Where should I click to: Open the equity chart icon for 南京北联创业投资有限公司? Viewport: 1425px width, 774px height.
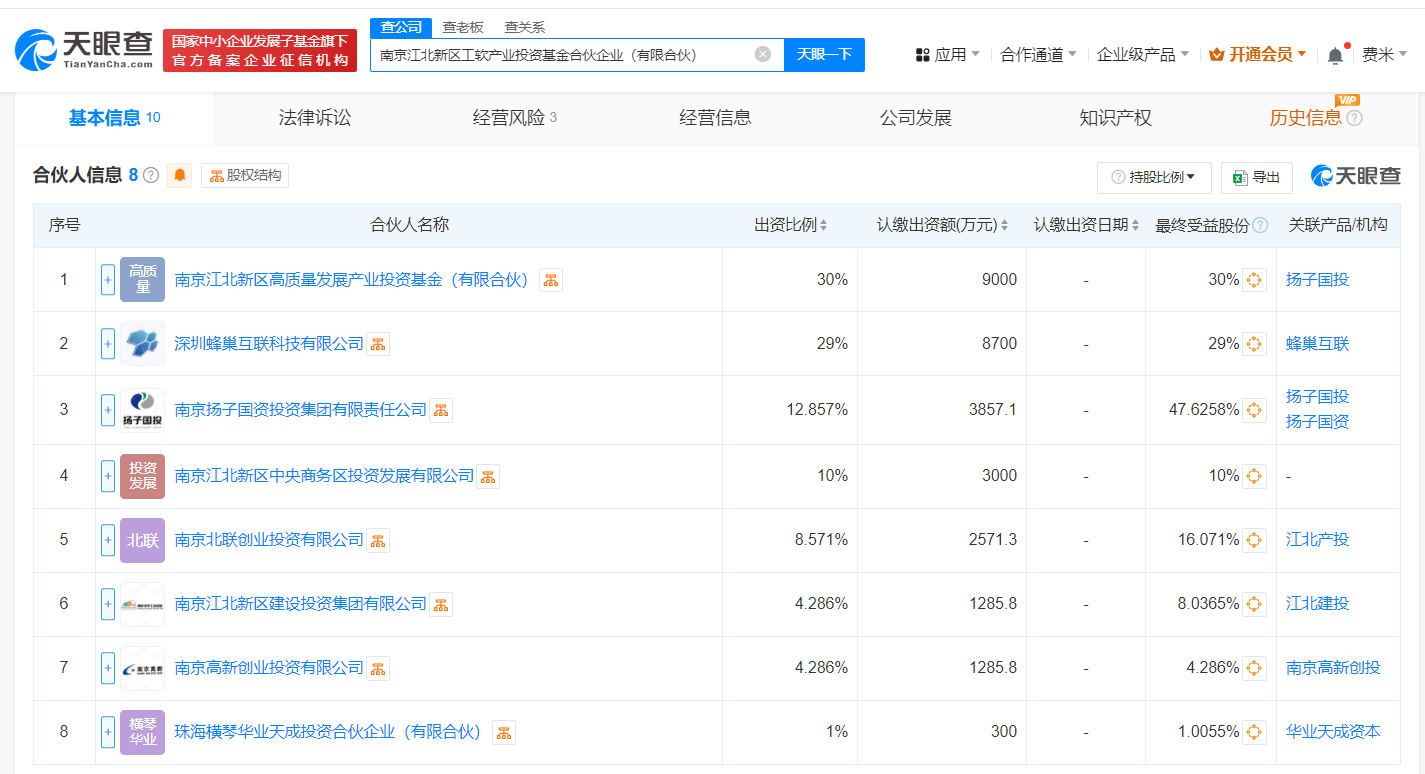coord(378,540)
